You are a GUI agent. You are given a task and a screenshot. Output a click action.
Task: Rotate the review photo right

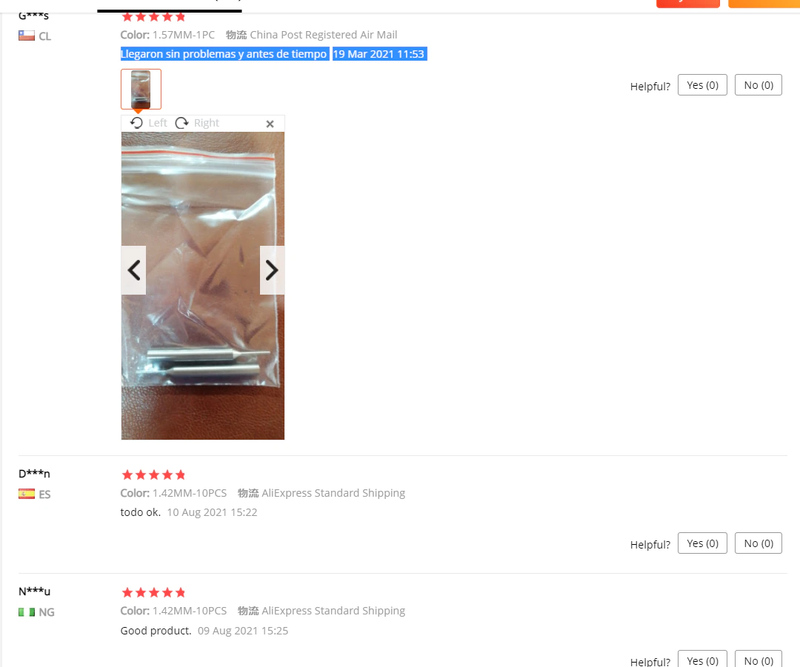(x=197, y=123)
